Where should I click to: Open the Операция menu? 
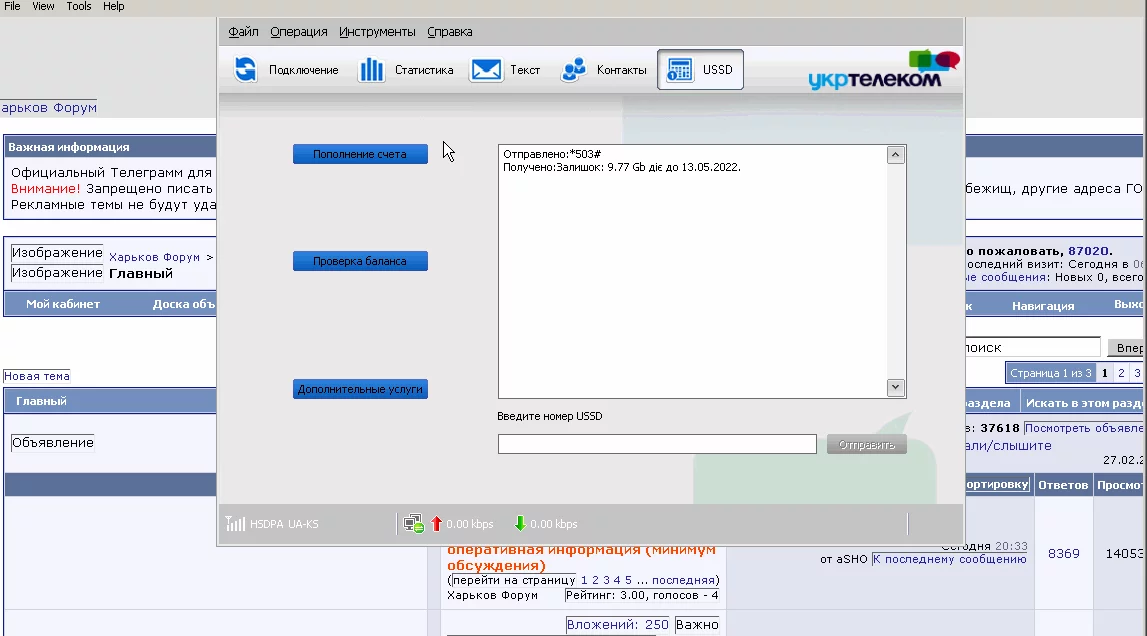click(298, 32)
